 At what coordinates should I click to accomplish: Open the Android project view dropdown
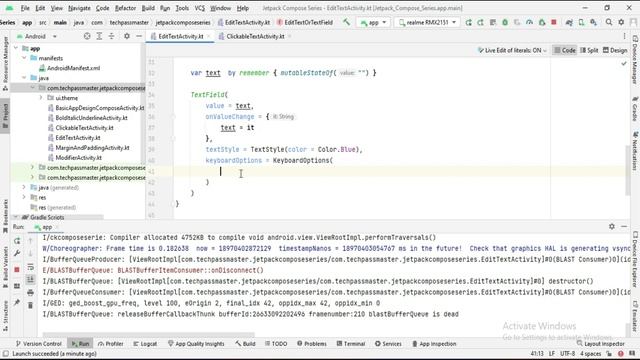[x=37, y=36]
